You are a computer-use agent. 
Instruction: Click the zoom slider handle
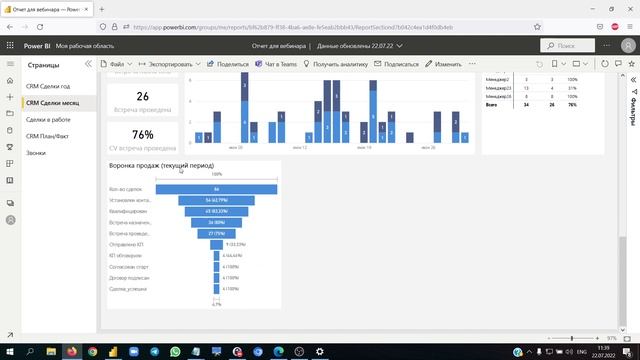pyautogui.click(x=572, y=338)
